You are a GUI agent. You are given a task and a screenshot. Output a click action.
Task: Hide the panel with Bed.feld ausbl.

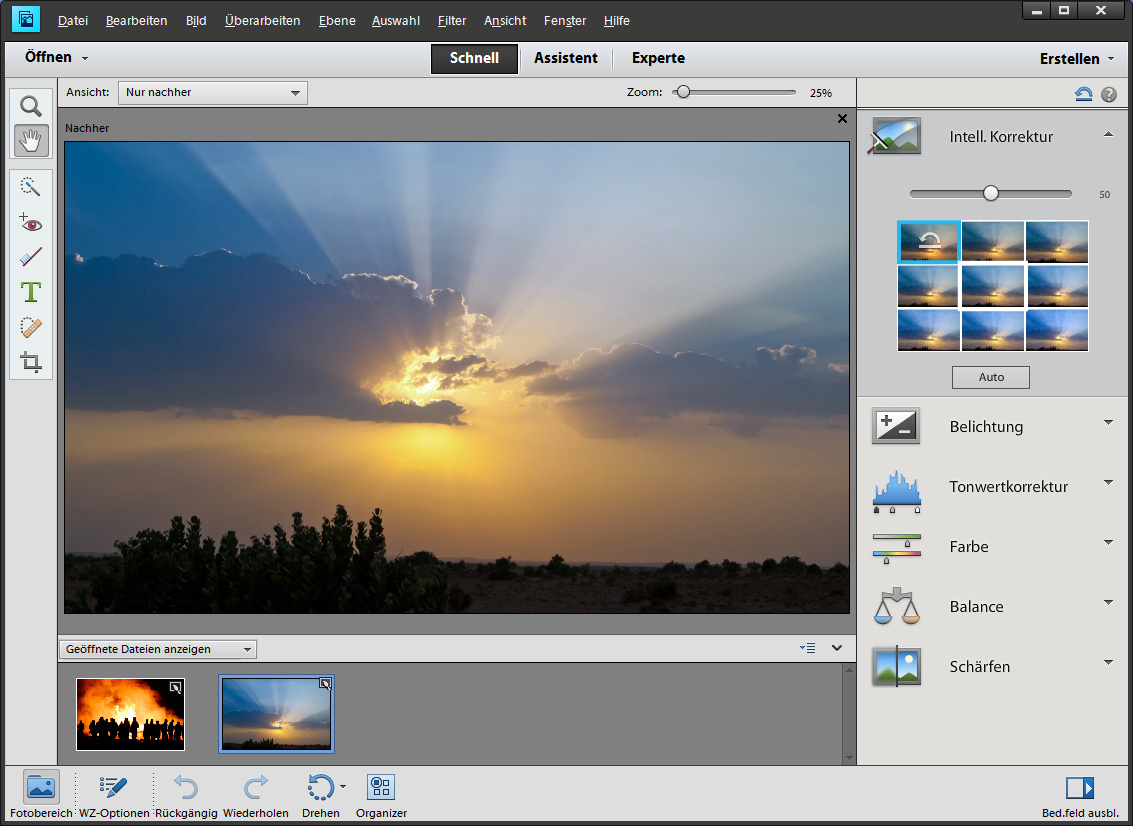pyautogui.click(x=1081, y=795)
